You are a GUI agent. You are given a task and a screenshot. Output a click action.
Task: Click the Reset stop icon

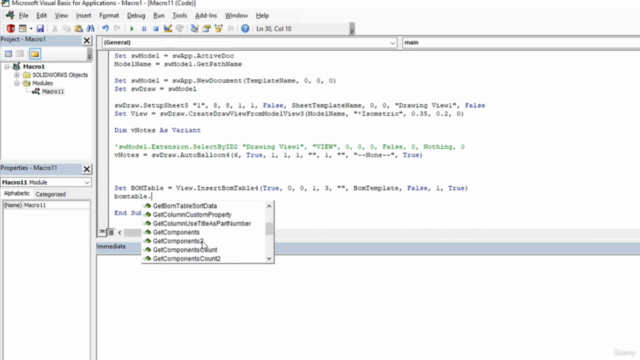[156, 29]
